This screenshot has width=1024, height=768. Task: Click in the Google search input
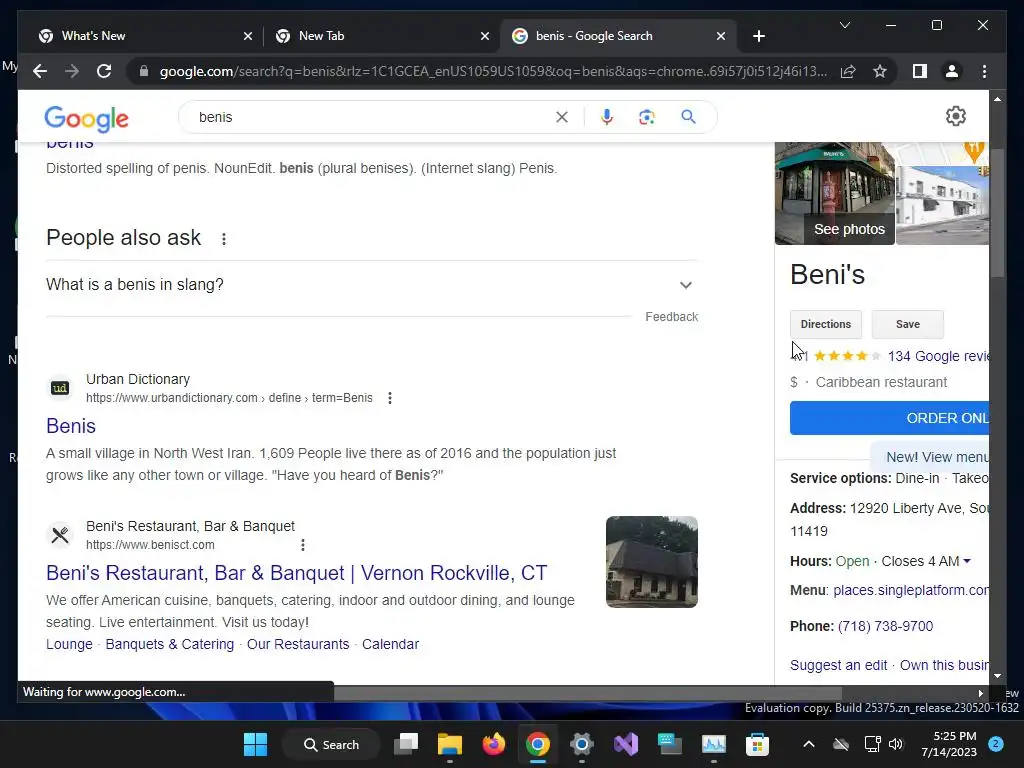pos(372,117)
